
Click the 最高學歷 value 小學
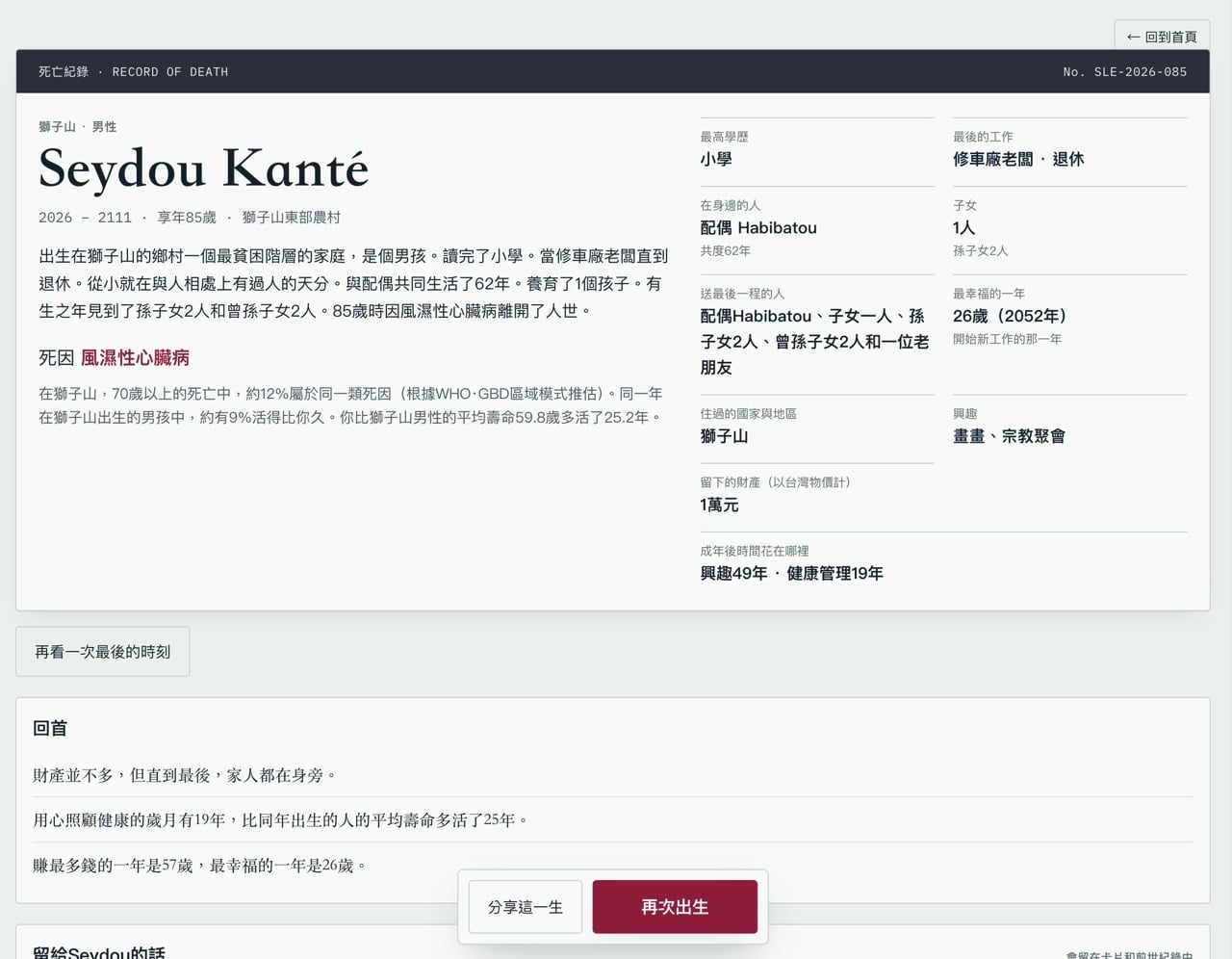tap(716, 160)
